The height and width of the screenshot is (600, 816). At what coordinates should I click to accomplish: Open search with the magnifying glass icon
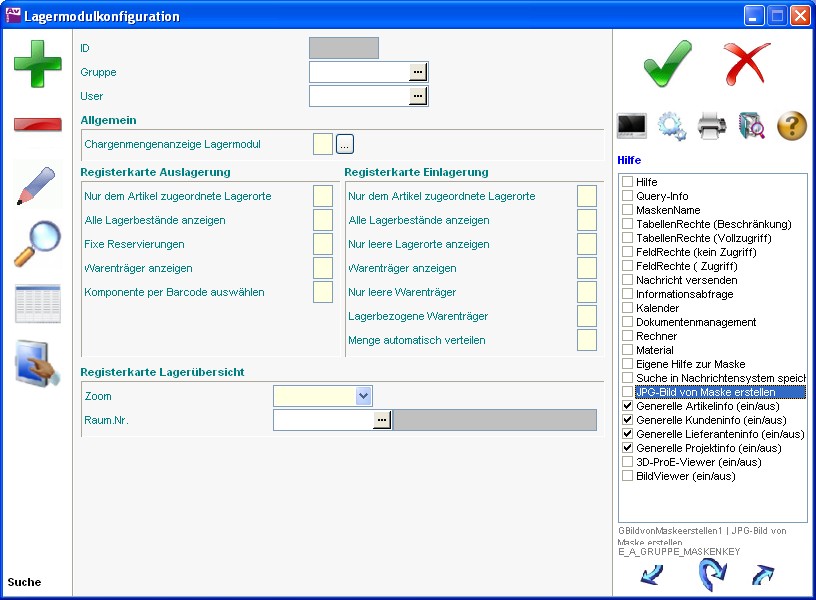point(37,245)
